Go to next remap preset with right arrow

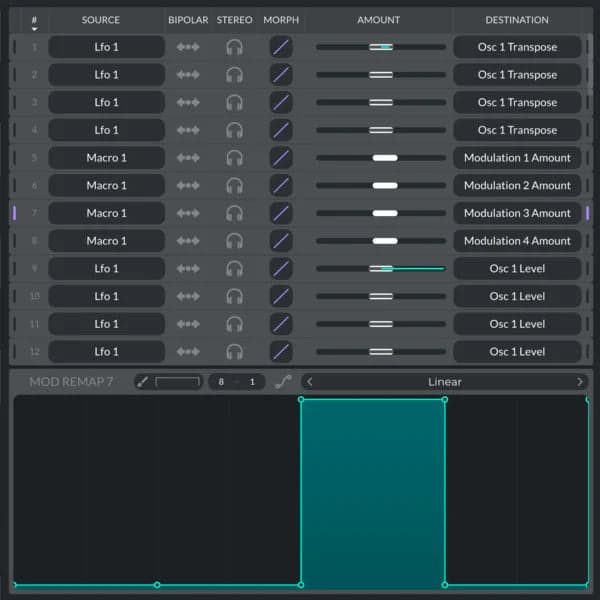coord(580,382)
